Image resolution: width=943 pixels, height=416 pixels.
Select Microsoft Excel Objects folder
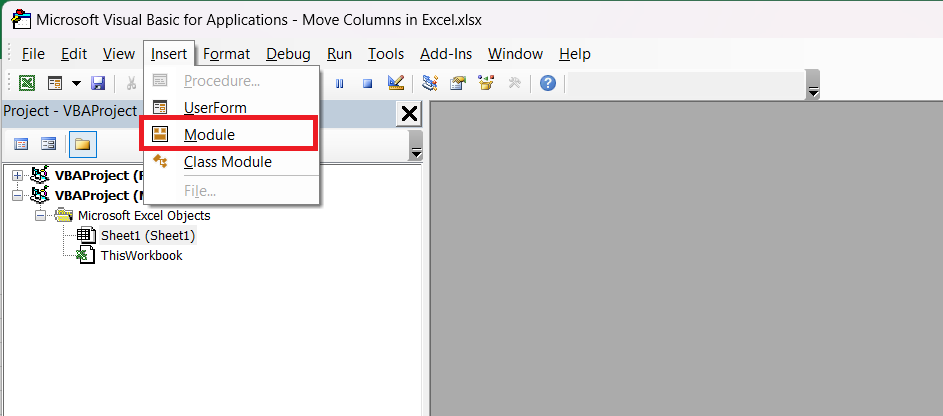pos(144,215)
